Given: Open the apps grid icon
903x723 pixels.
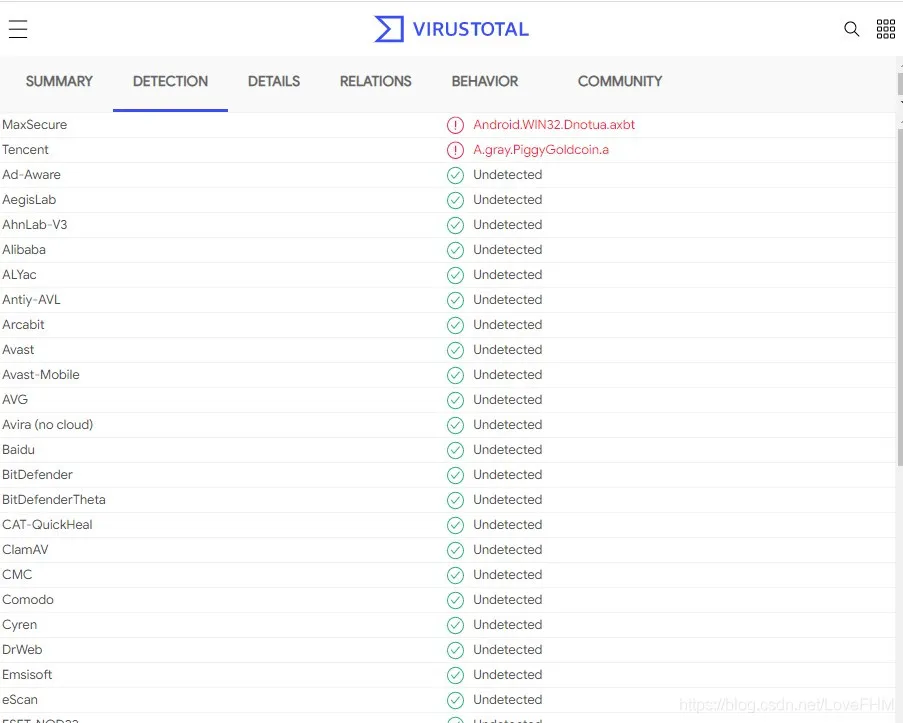Looking at the screenshot, I should click(x=886, y=29).
